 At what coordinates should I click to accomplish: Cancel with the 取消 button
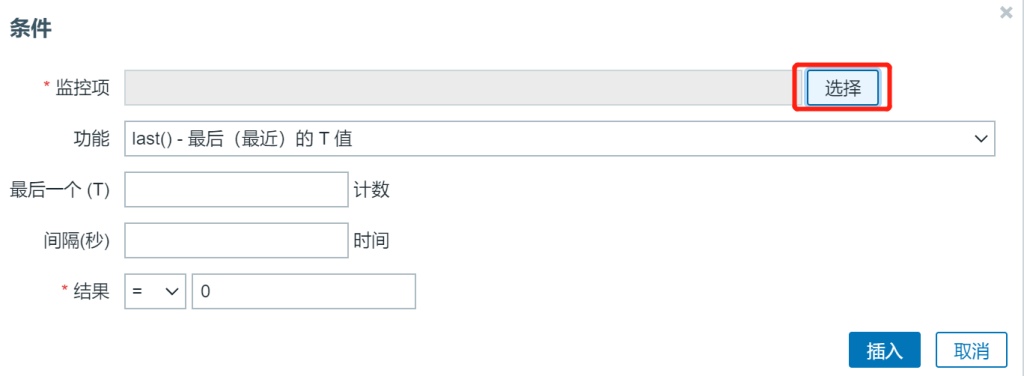point(971,350)
